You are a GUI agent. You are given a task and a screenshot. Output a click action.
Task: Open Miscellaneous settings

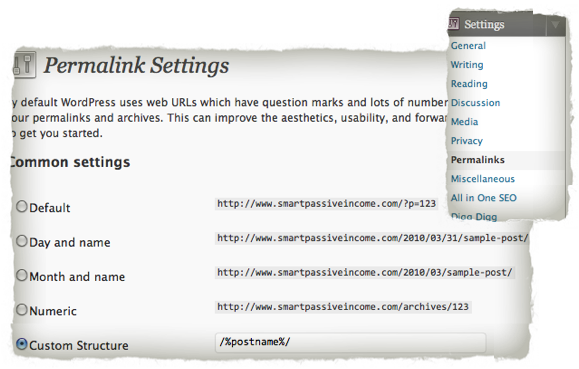pyautogui.click(x=483, y=179)
